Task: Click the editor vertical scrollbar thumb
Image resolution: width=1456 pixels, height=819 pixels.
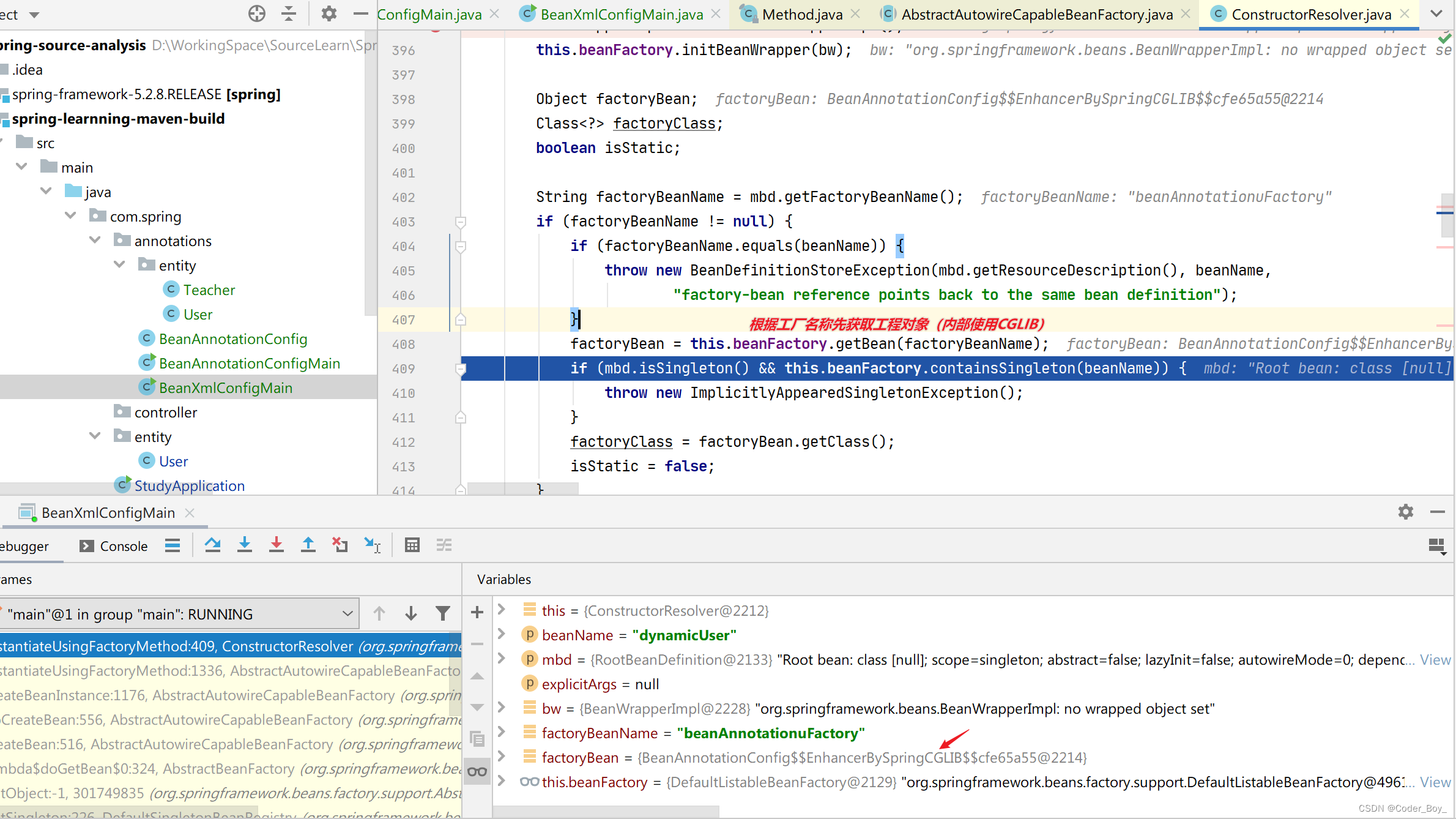Action: point(1447,214)
